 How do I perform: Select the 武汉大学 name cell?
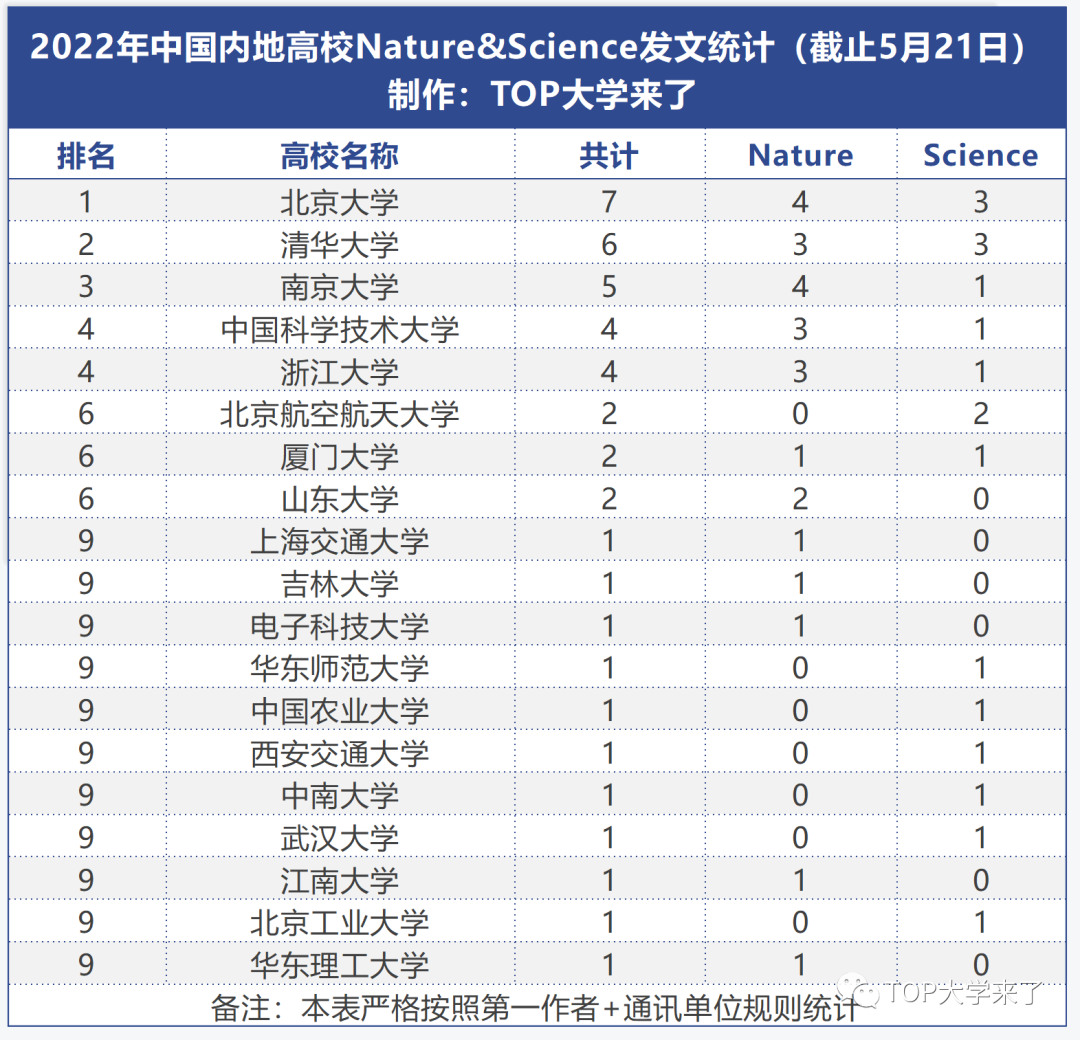pyautogui.click(x=339, y=838)
